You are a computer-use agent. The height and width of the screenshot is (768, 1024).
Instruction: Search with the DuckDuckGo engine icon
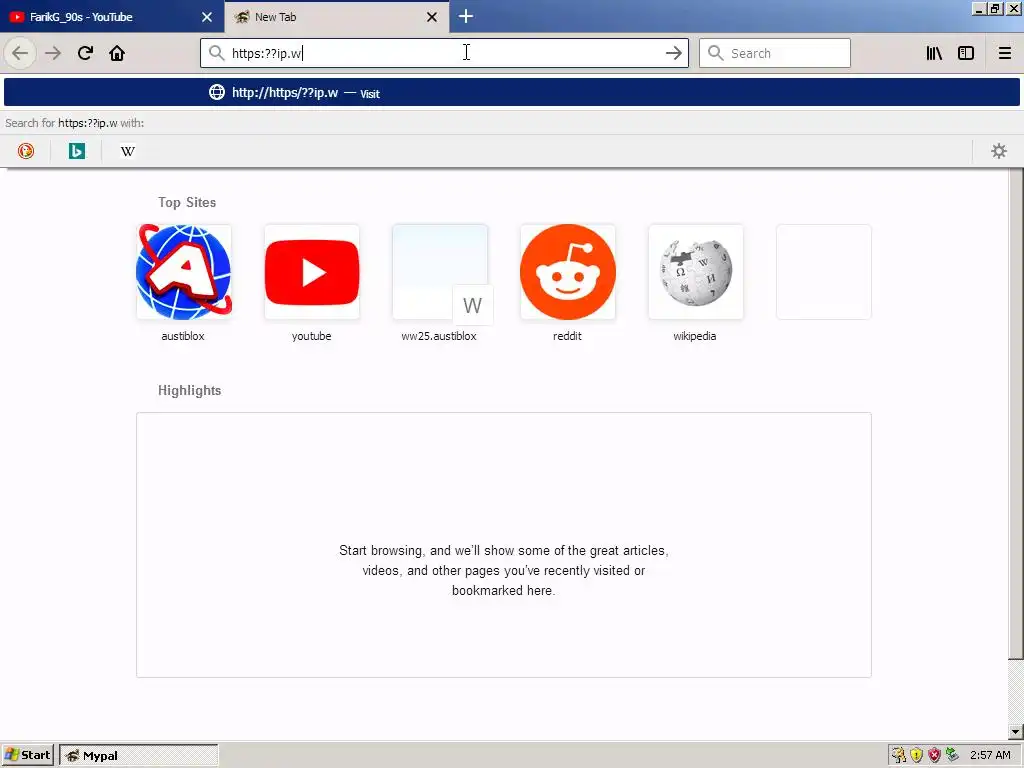point(25,151)
